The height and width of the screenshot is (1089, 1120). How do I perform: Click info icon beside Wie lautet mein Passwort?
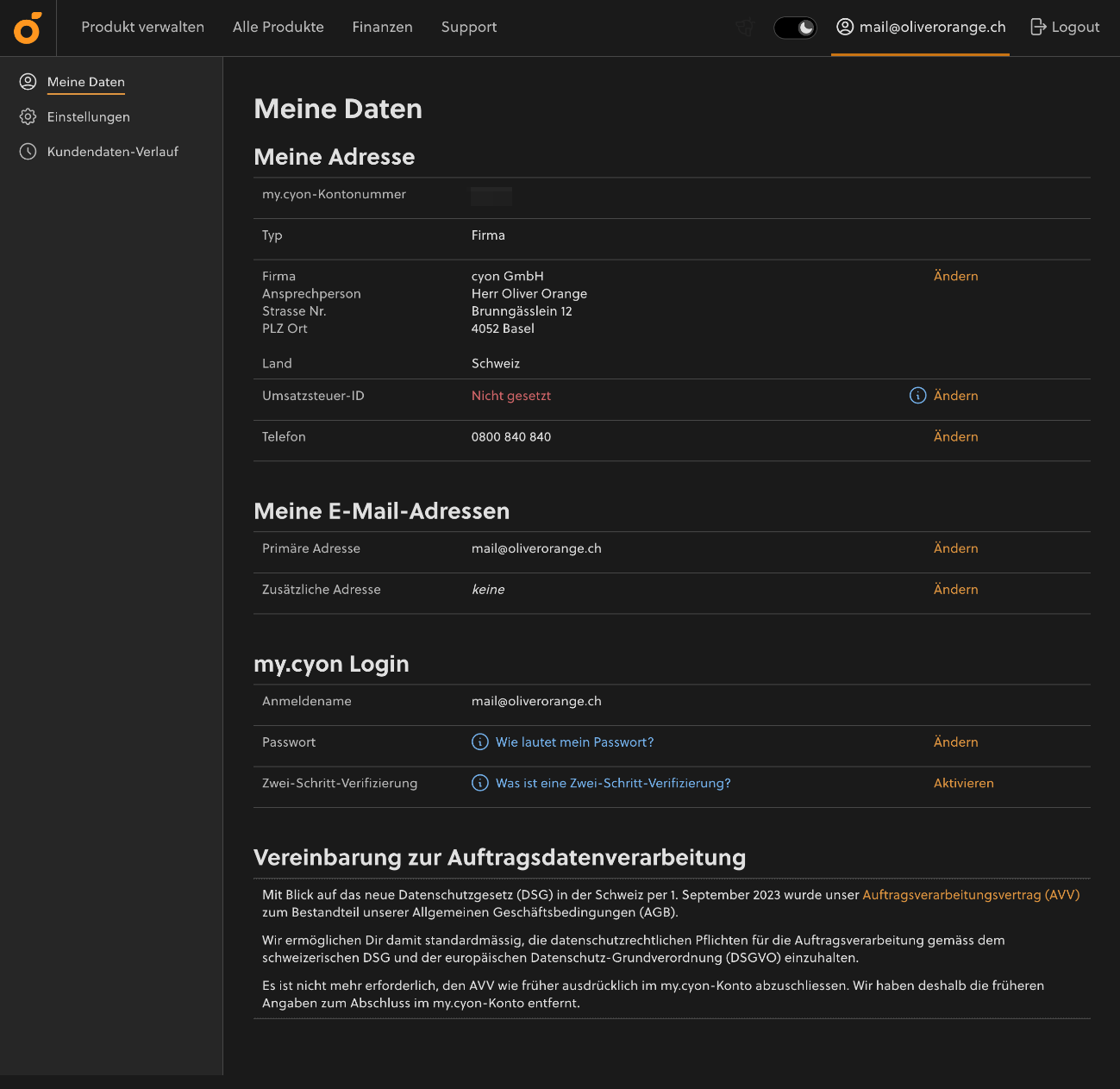point(480,742)
